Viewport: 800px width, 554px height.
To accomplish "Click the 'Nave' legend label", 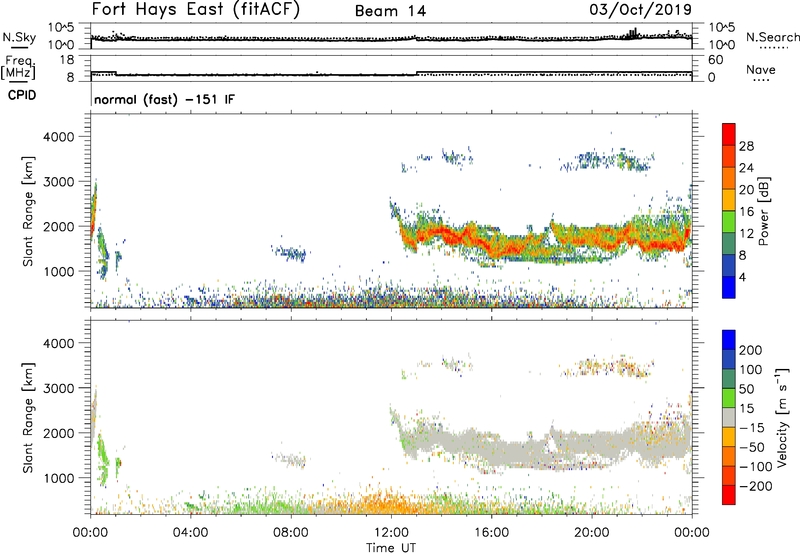I will (x=760, y=70).
